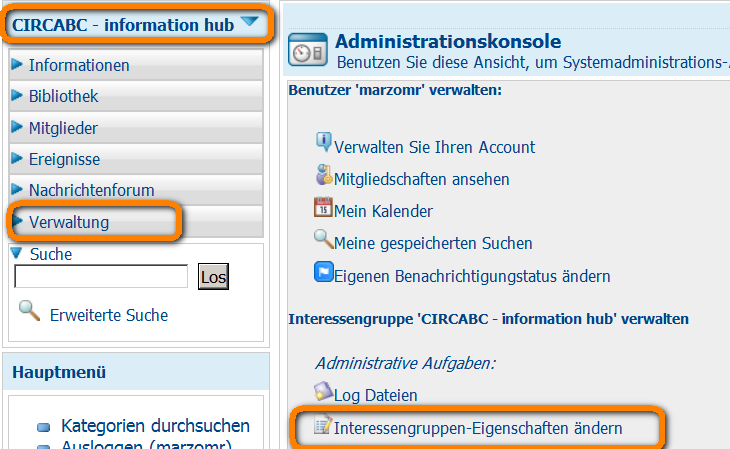Open Kategorien durchsuchen link in Hauptmenü
This screenshot has width=730, height=449.
(155, 426)
